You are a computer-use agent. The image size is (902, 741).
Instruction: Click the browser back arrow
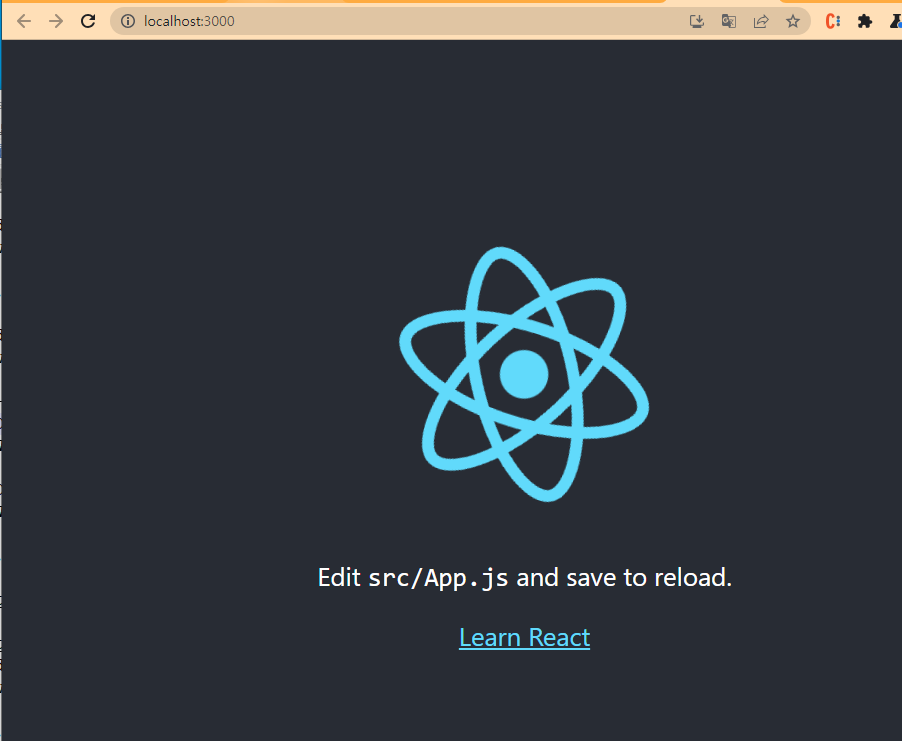coord(24,21)
